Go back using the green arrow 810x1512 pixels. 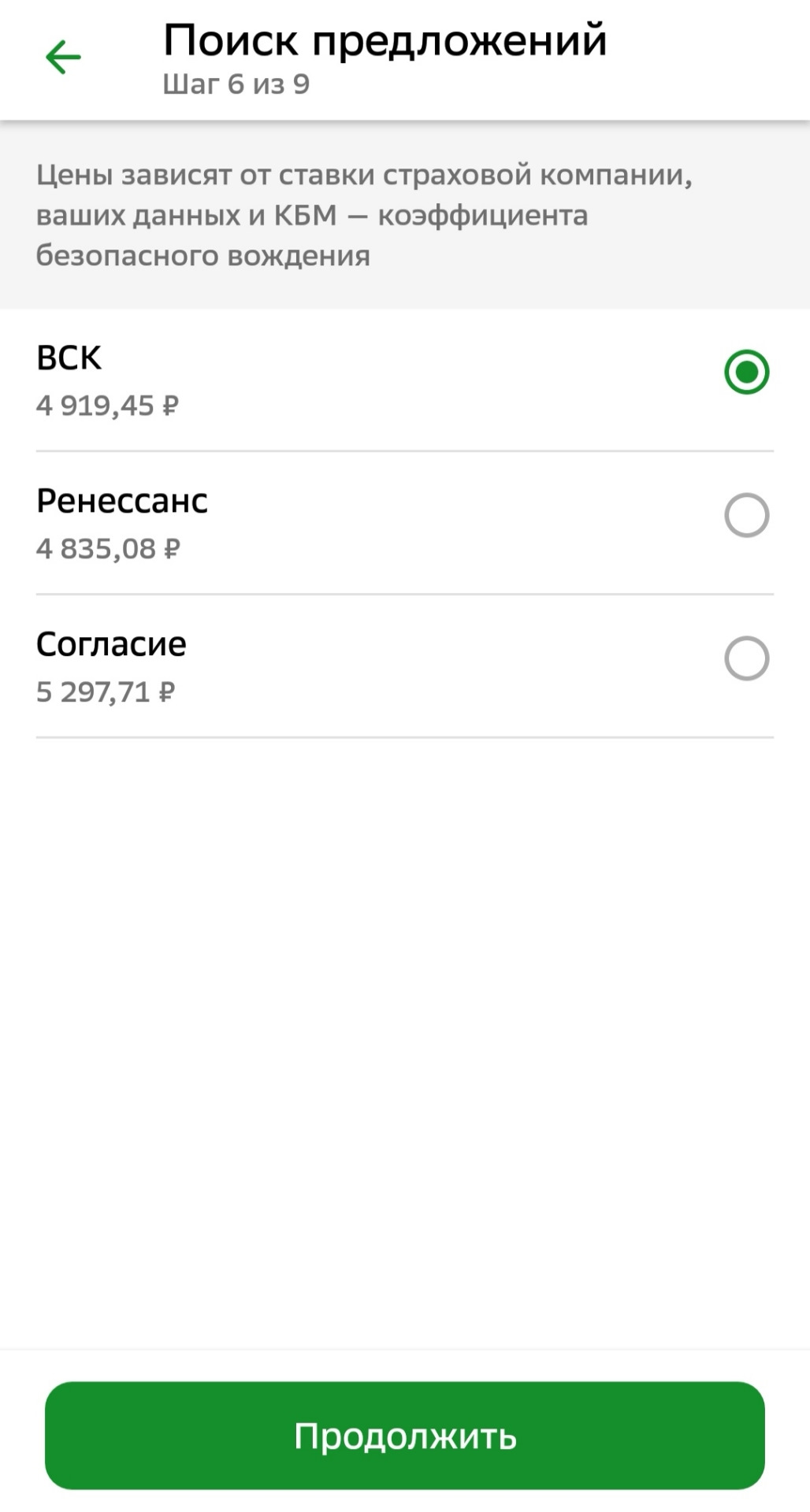(x=63, y=57)
